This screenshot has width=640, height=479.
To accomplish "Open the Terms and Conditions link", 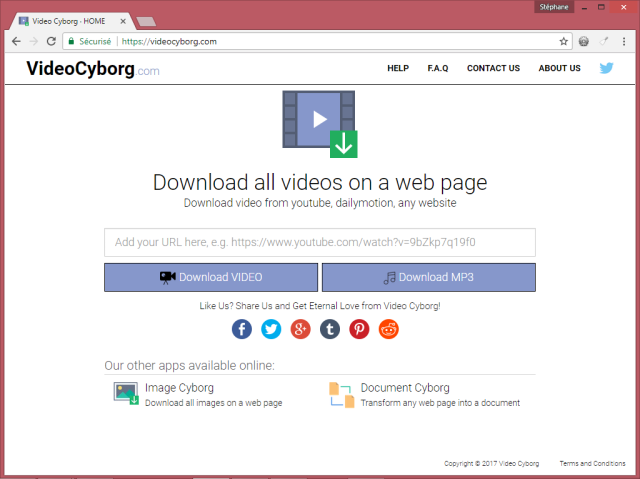I will point(592,463).
